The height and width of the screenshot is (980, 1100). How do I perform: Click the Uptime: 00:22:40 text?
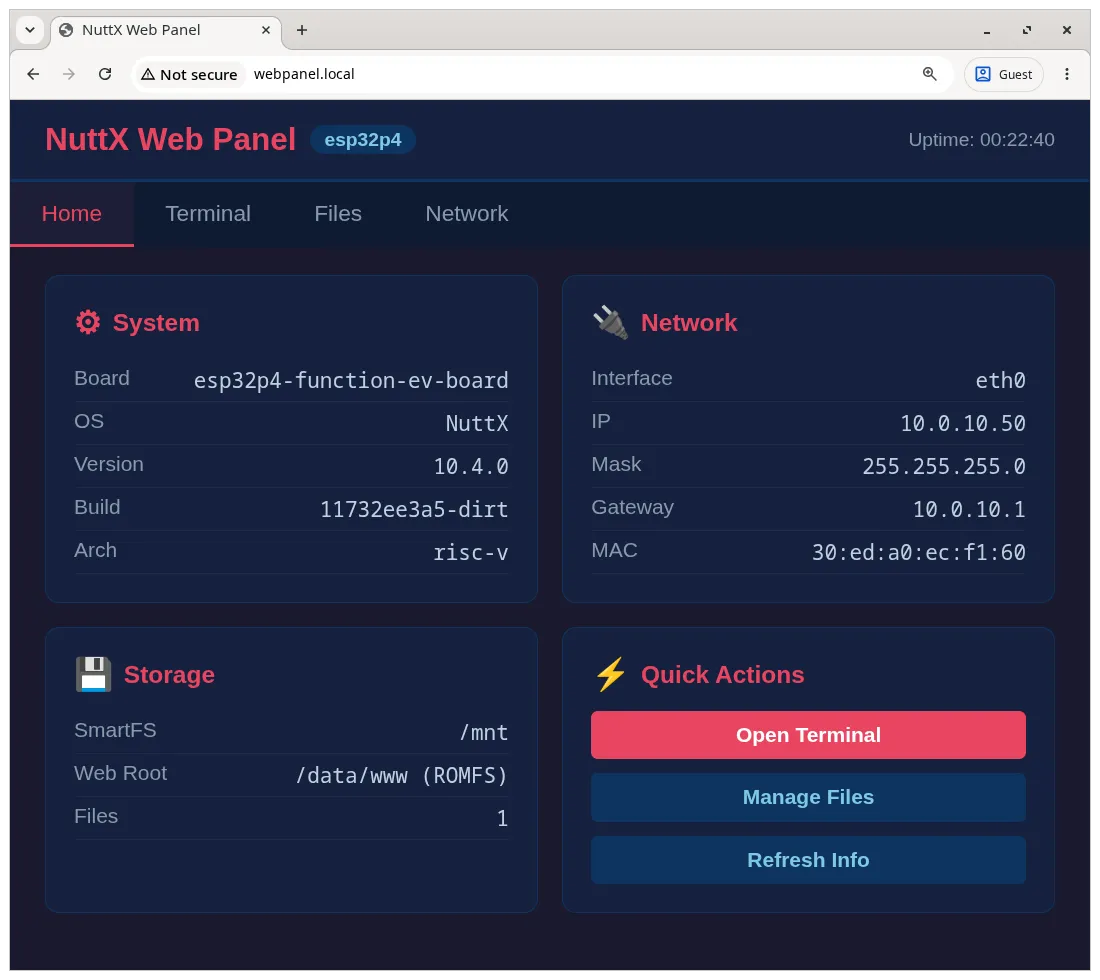[981, 140]
